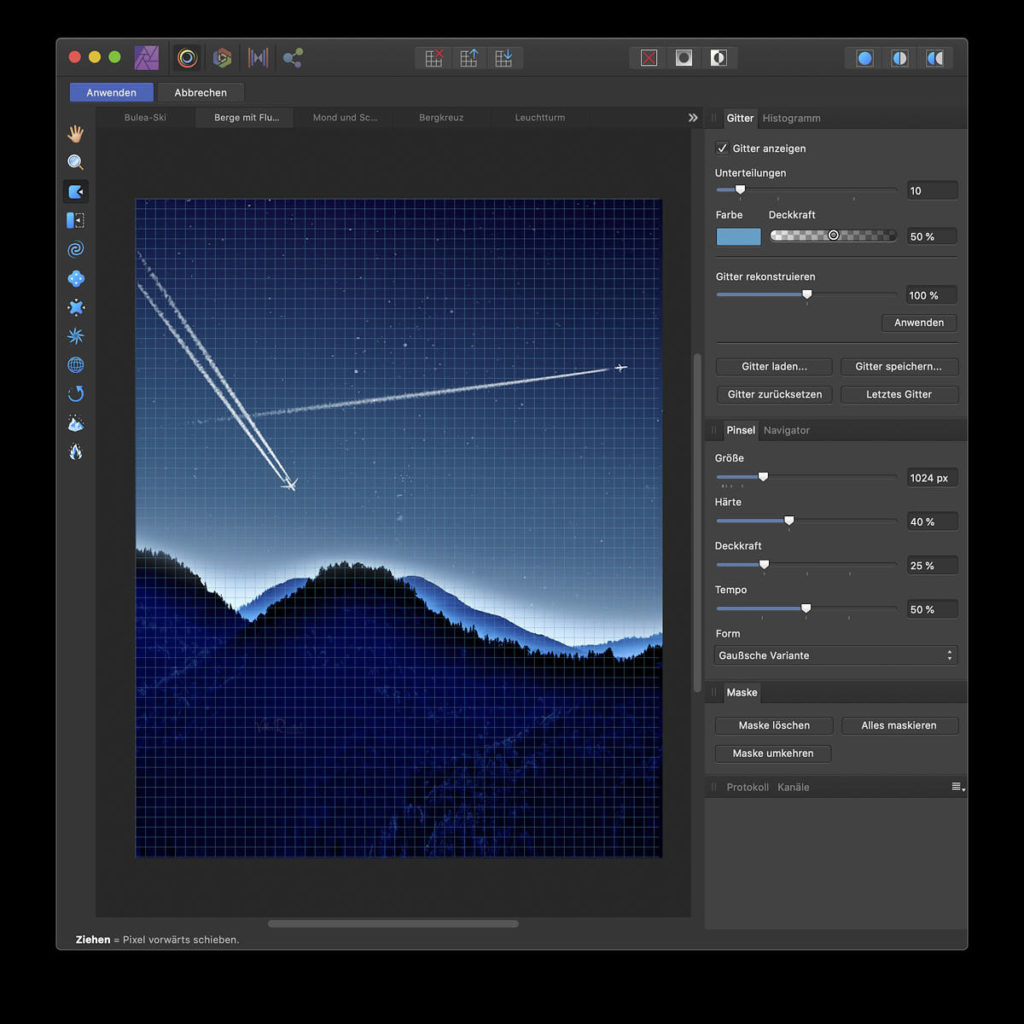Open the Kanäle panel tab
Screen dimensions: 1024x1024
[793, 787]
